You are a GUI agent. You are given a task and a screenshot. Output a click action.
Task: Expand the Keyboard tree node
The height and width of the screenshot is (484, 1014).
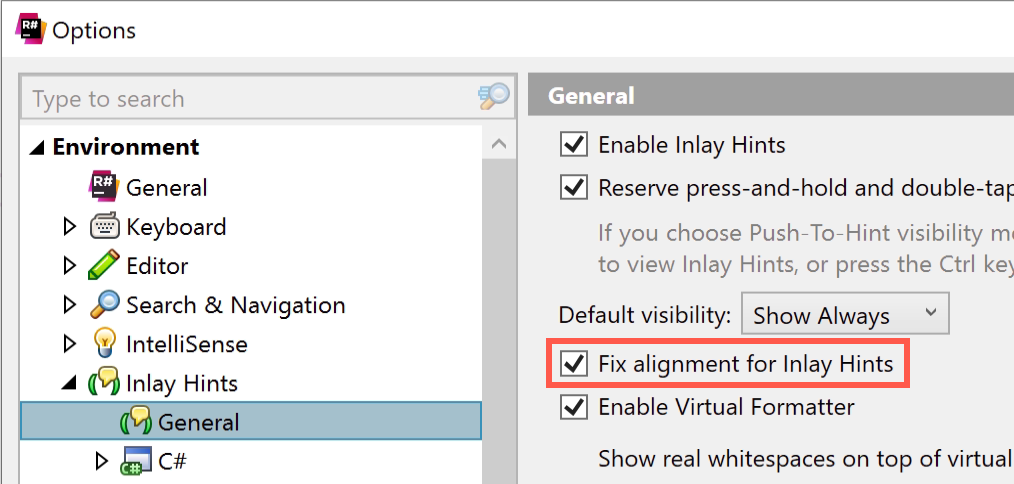pyautogui.click(x=70, y=226)
